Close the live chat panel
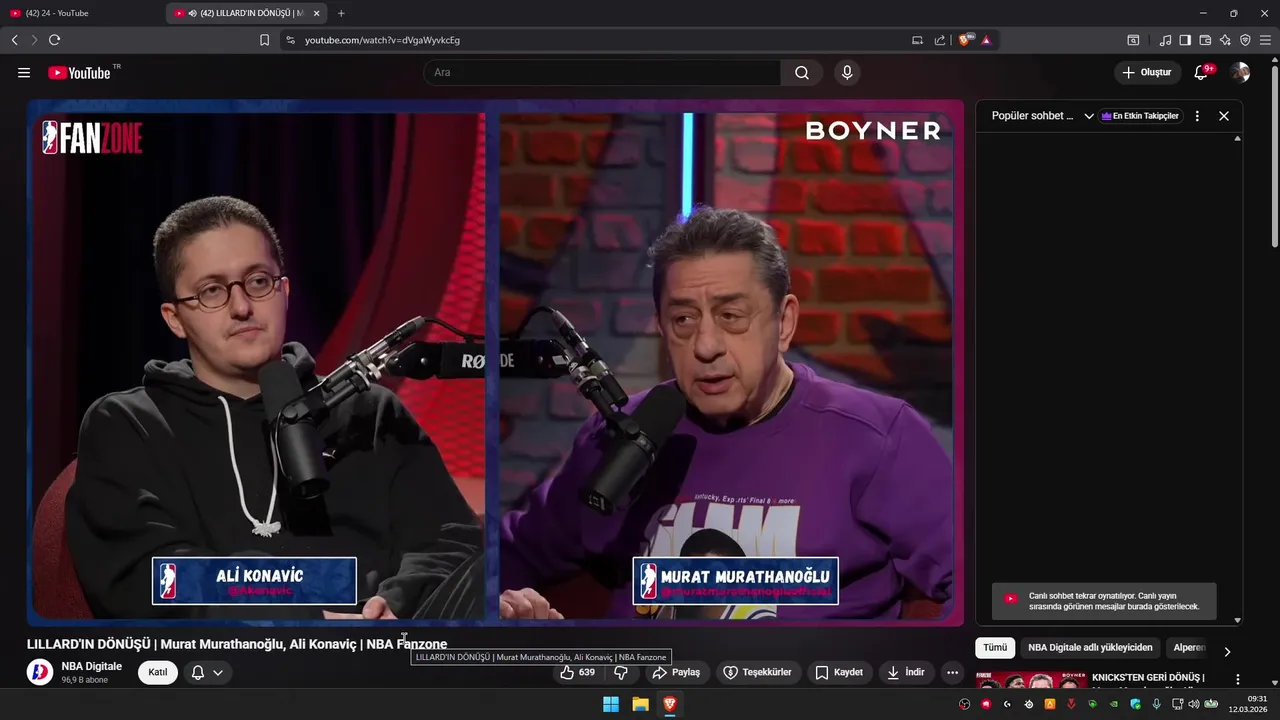Screen dimensions: 1280x720 (1224, 116)
